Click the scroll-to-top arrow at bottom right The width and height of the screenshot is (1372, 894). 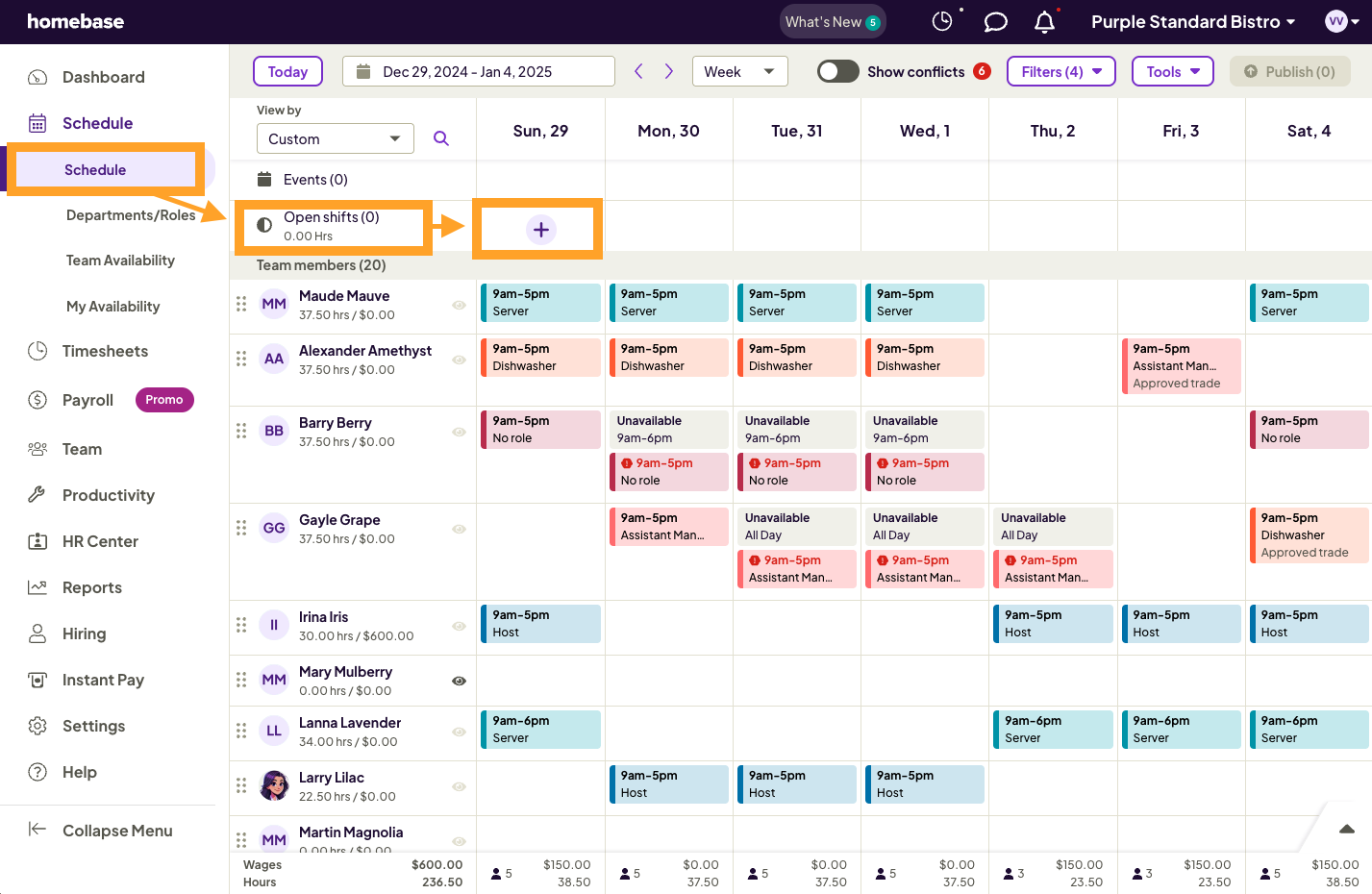tap(1346, 828)
